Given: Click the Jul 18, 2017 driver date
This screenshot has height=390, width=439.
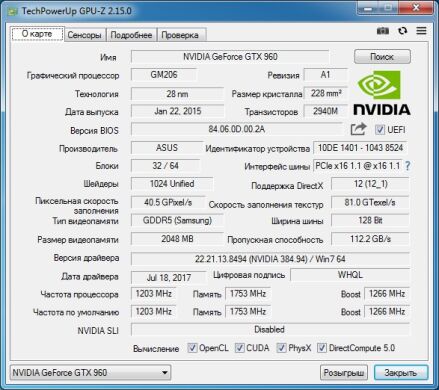Looking at the screenshot, I should (169, 278).
